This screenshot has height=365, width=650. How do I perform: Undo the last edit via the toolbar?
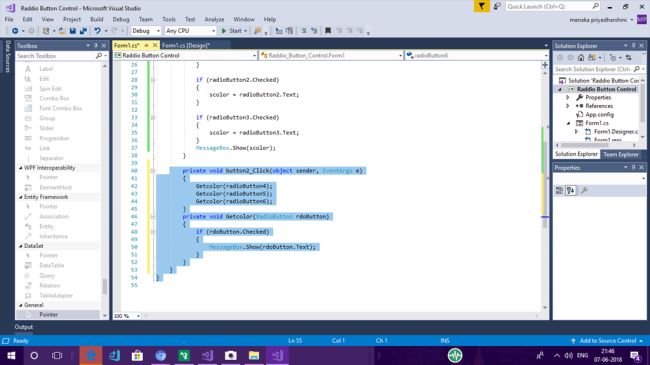97,31
